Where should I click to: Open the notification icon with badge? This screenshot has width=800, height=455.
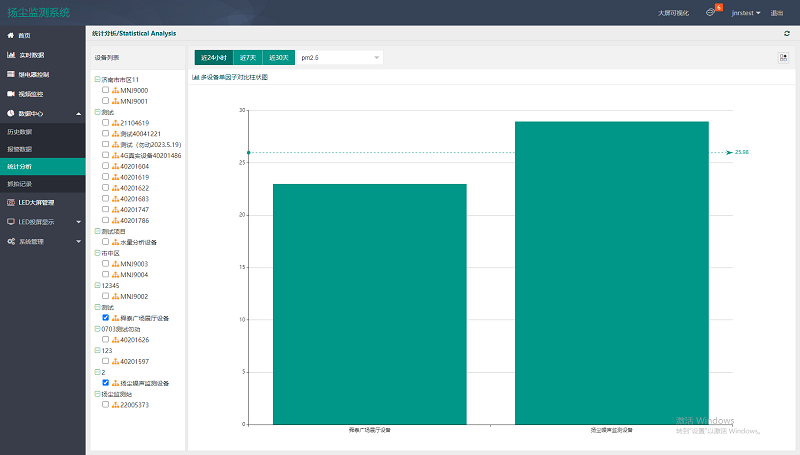coord(711,13)
